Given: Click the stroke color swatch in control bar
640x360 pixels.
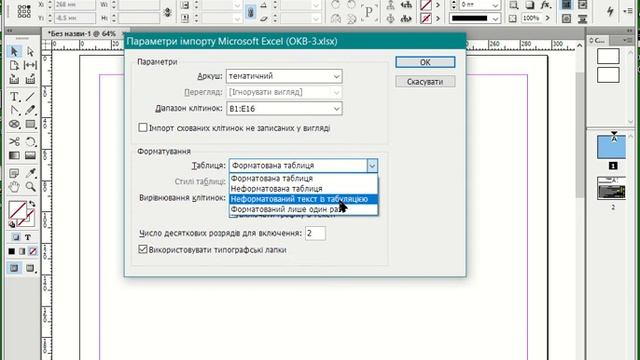Looking at the screenshot, I should [426, 18].
